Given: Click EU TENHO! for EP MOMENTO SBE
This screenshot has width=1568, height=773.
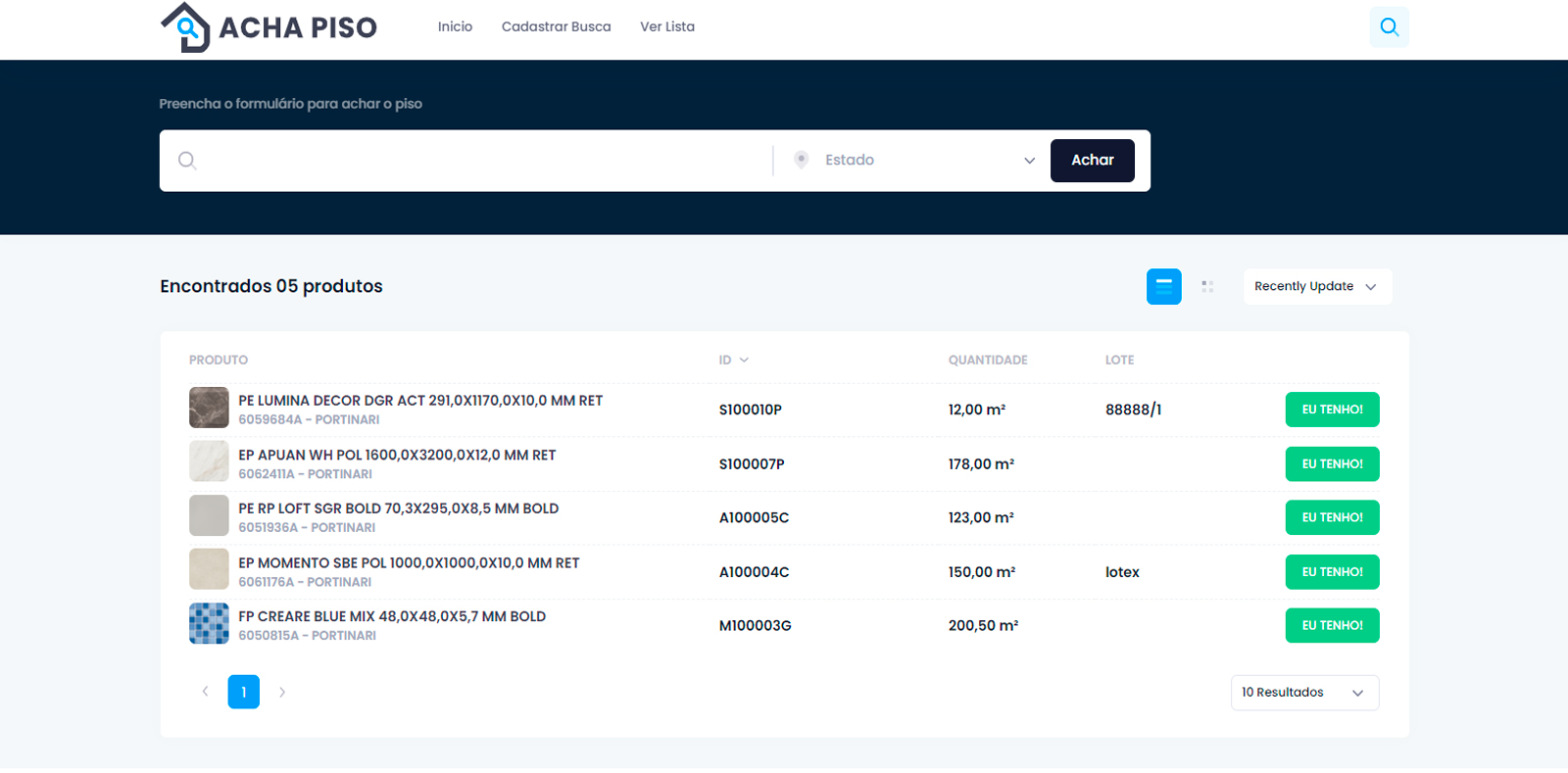Looking at the screenshot, I should tap(1332, 571).
